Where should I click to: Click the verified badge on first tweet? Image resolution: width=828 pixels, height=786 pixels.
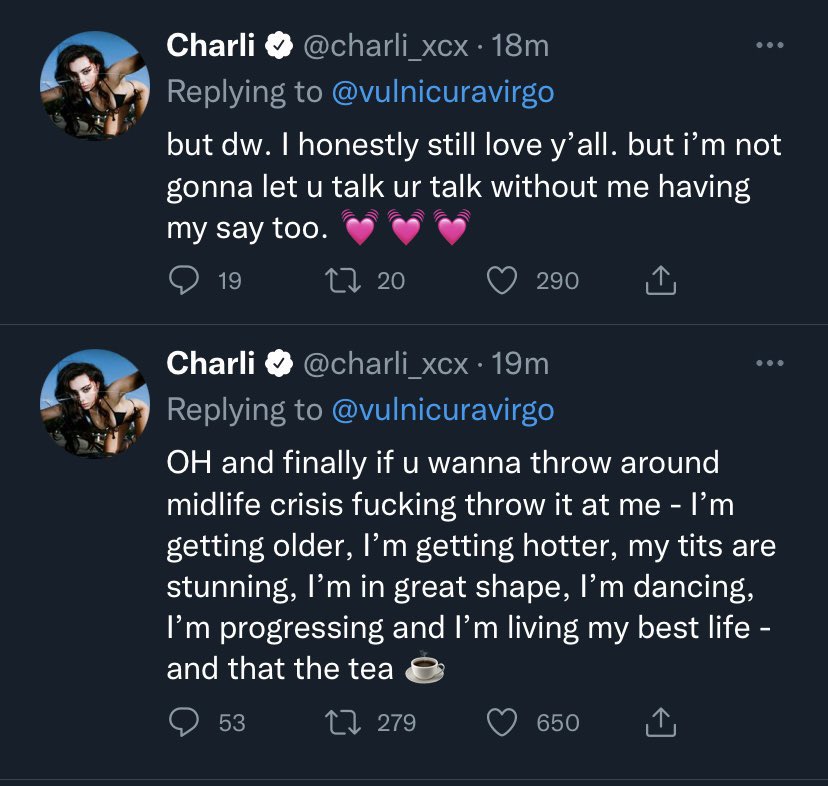[x=278, y=46]
